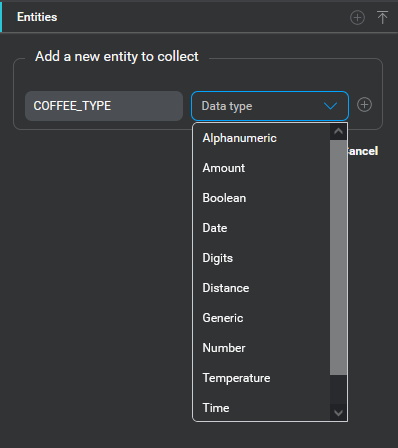Choose Date data type
Image resolution: width=398 pixels, height=448 pixels.
click(x=261, y=228)
